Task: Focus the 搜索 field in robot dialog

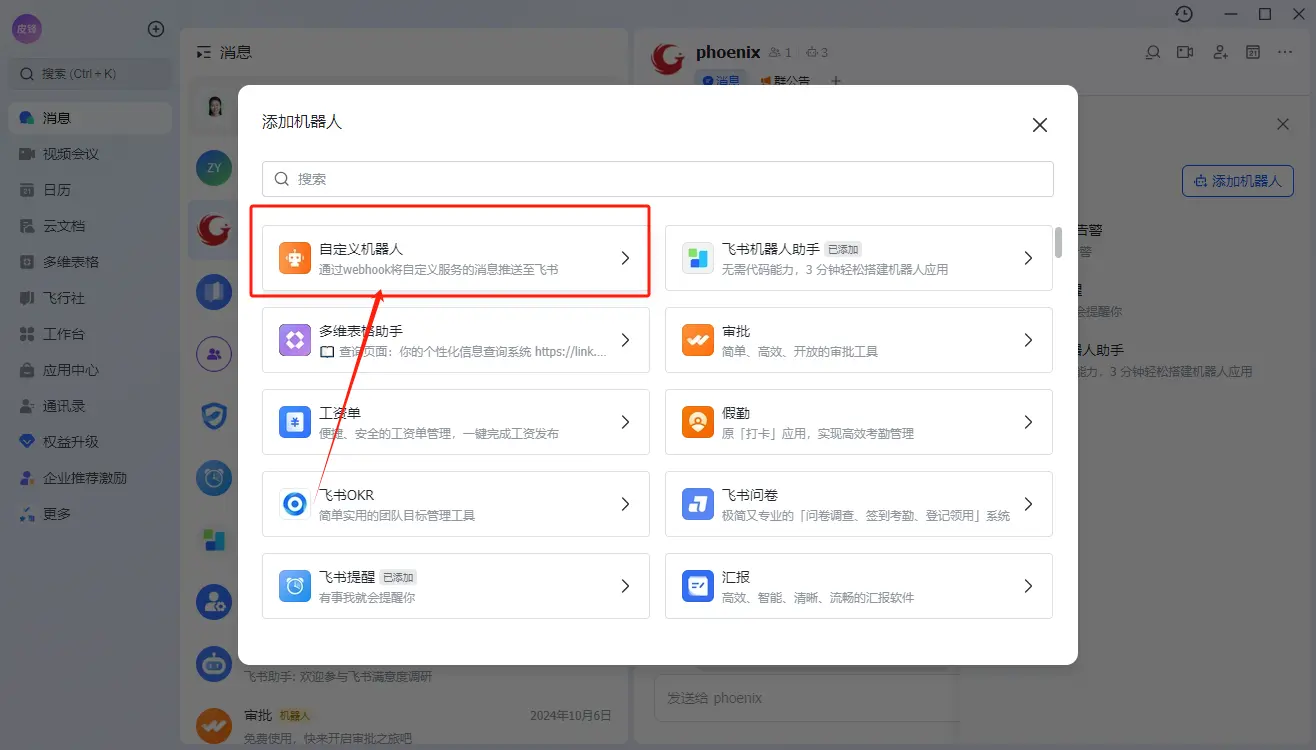Action: coord(657,179)
